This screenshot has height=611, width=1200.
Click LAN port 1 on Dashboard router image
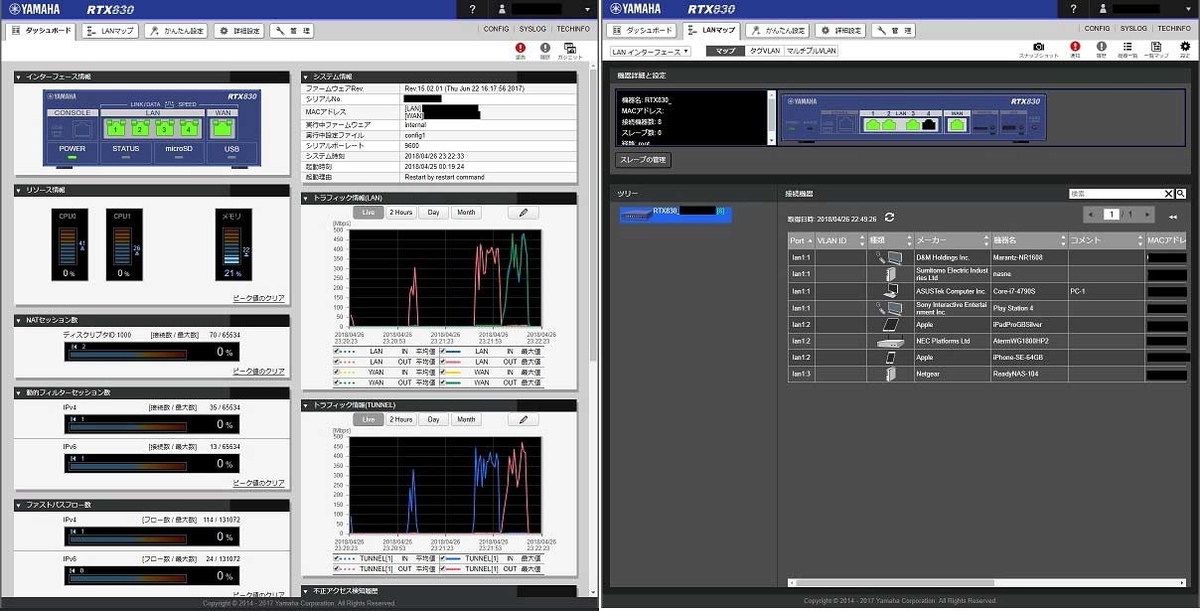pyautogui.click(x=117, y=128)
